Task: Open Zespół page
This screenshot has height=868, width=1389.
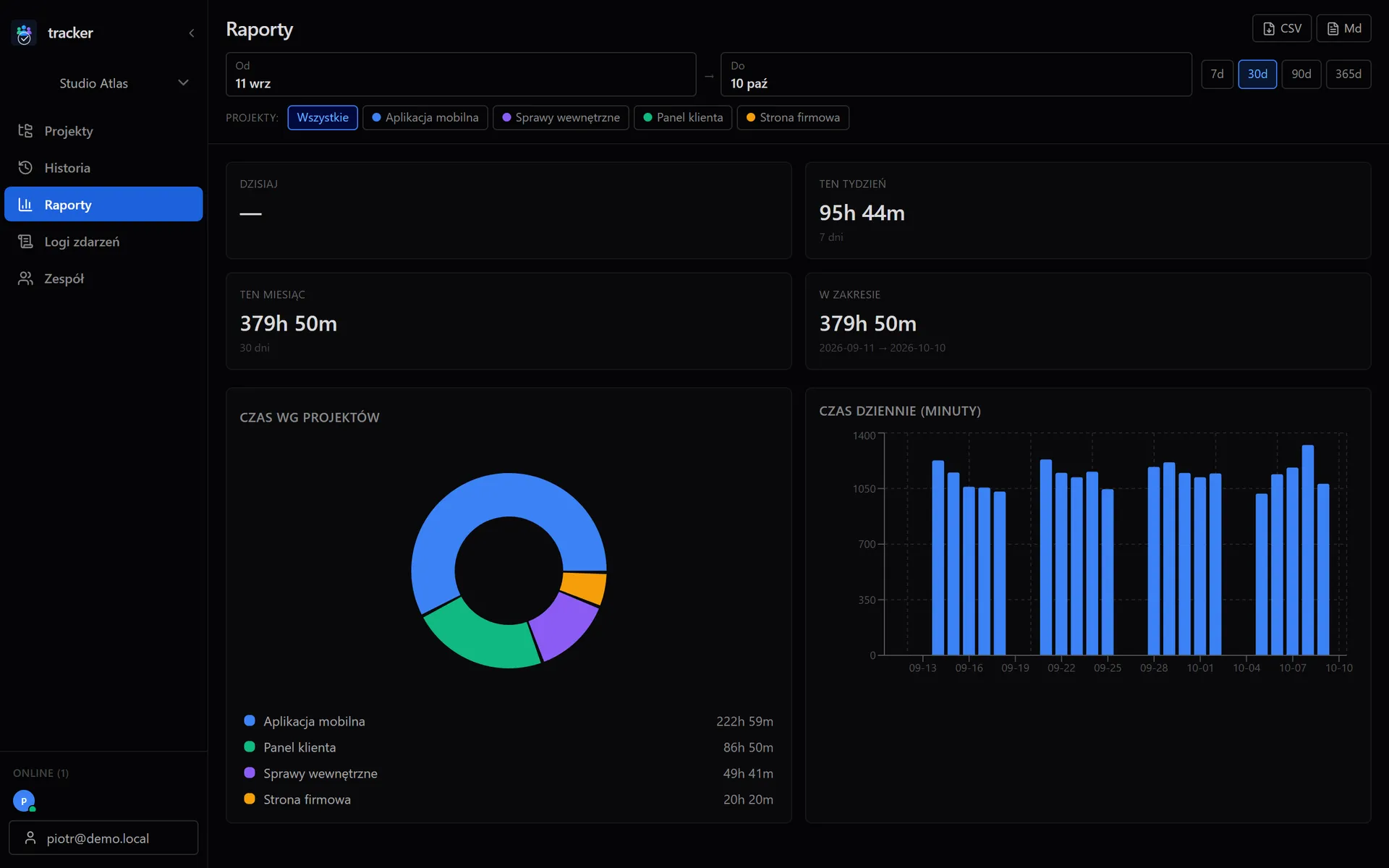Action: click(103, 278)
